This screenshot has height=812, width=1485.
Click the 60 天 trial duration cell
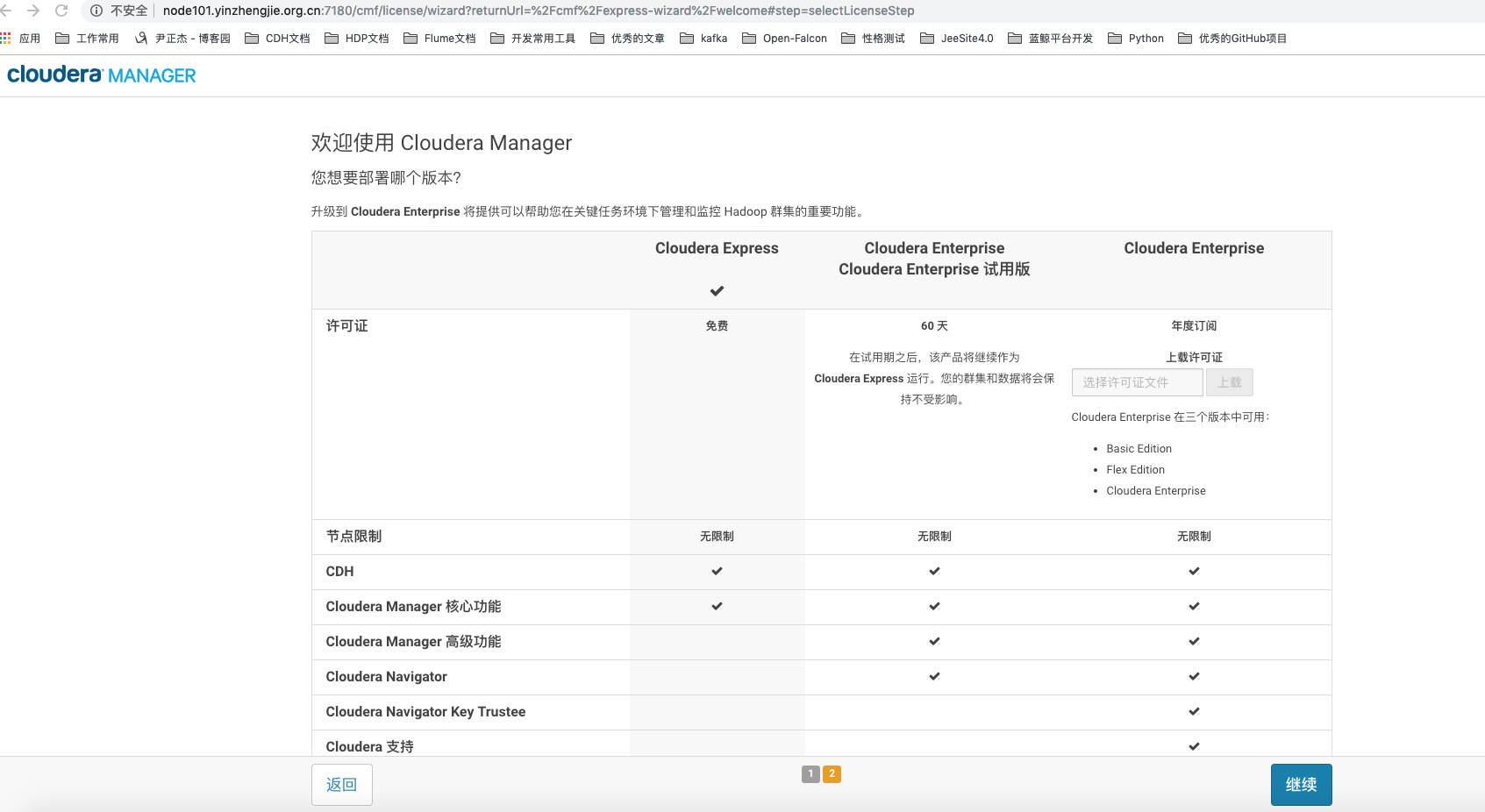[x=934, y=326]
